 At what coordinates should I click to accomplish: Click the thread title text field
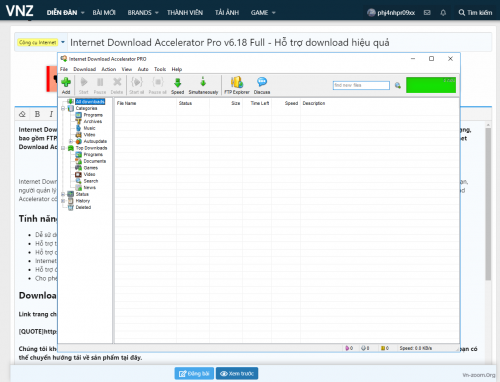279,43
